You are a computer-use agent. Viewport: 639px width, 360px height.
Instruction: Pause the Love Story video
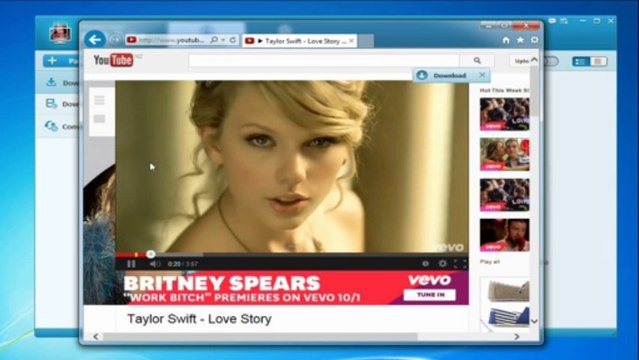[x=131, y=264]
